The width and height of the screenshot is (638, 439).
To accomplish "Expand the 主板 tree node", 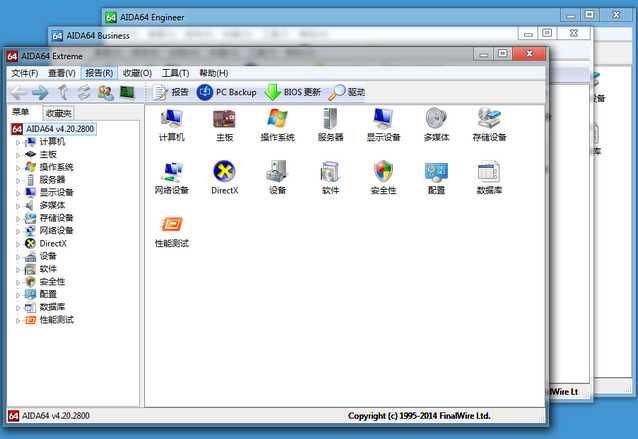I will (x=18, y=155).
